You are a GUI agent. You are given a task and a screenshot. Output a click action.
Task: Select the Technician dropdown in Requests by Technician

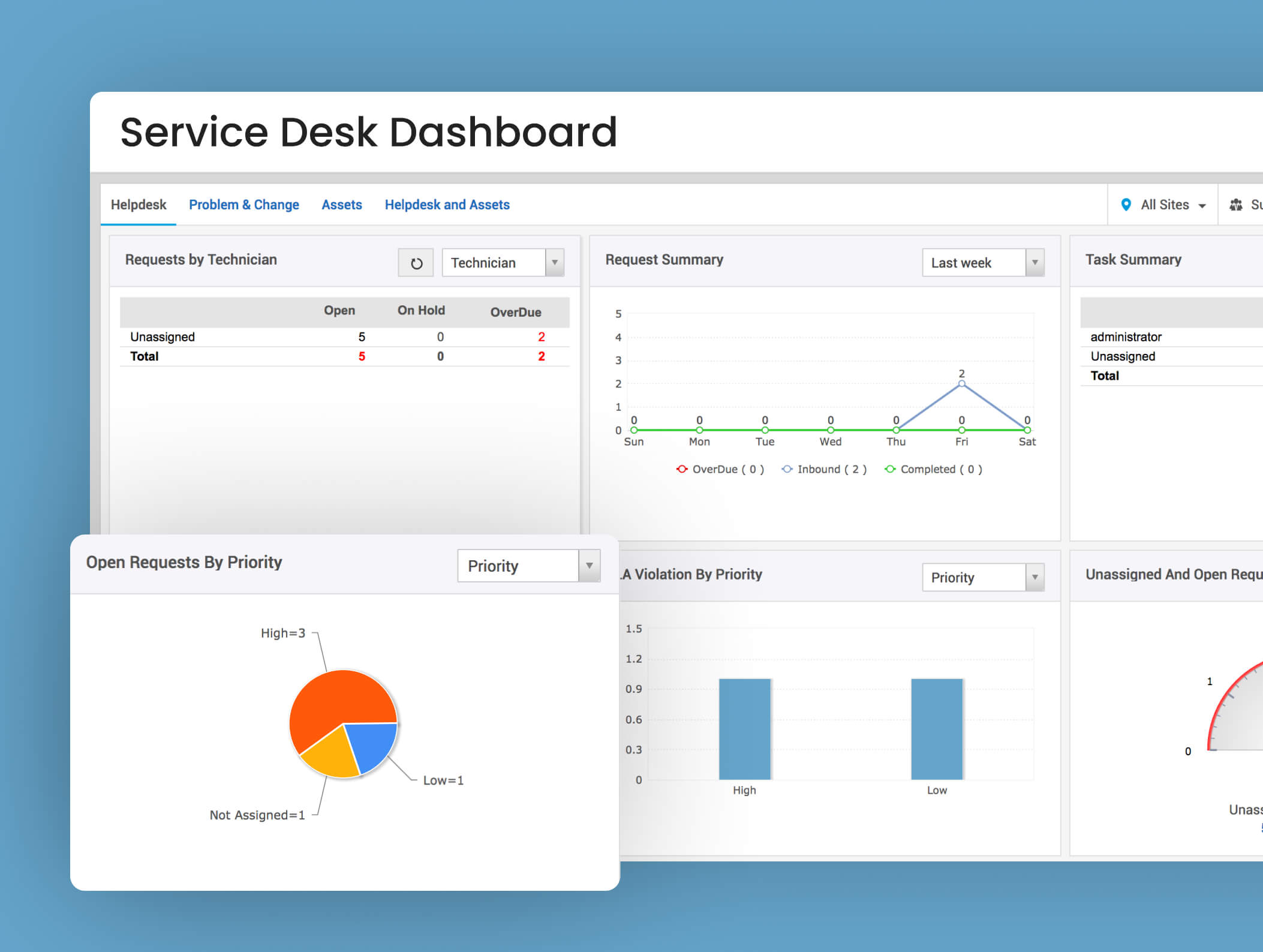504,262
